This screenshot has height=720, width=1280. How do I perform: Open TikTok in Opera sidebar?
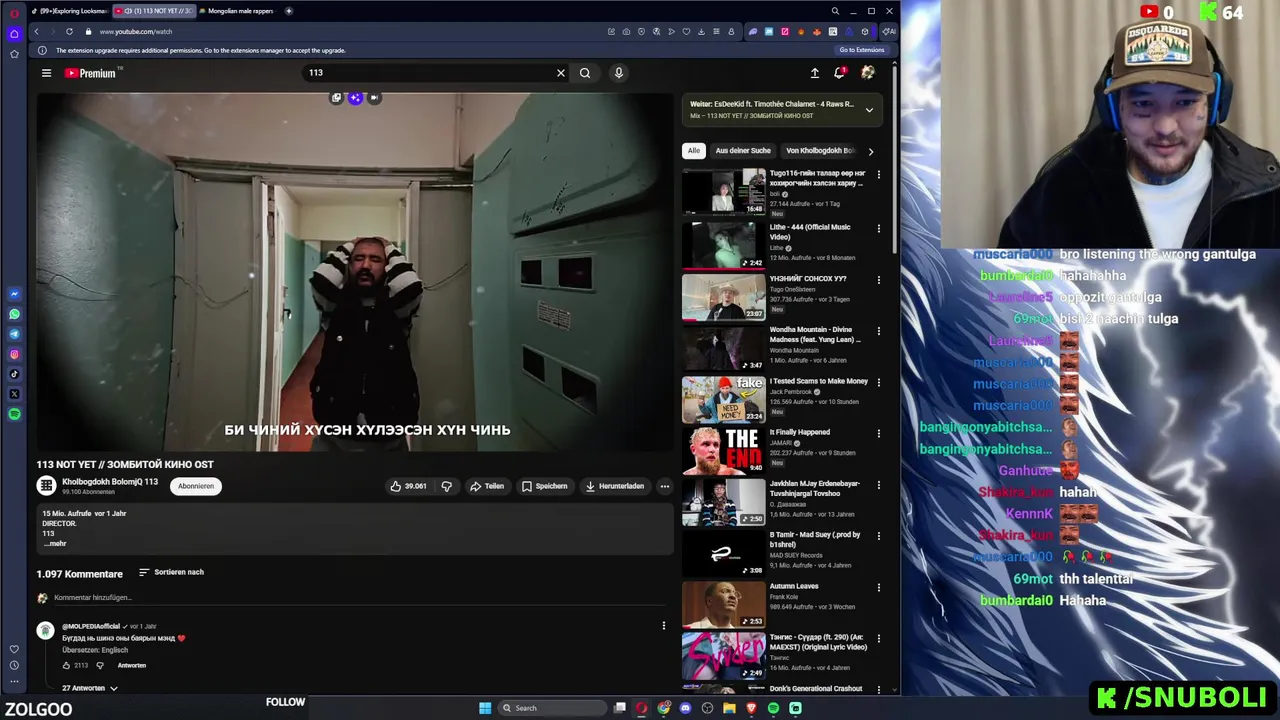(14, 374)
